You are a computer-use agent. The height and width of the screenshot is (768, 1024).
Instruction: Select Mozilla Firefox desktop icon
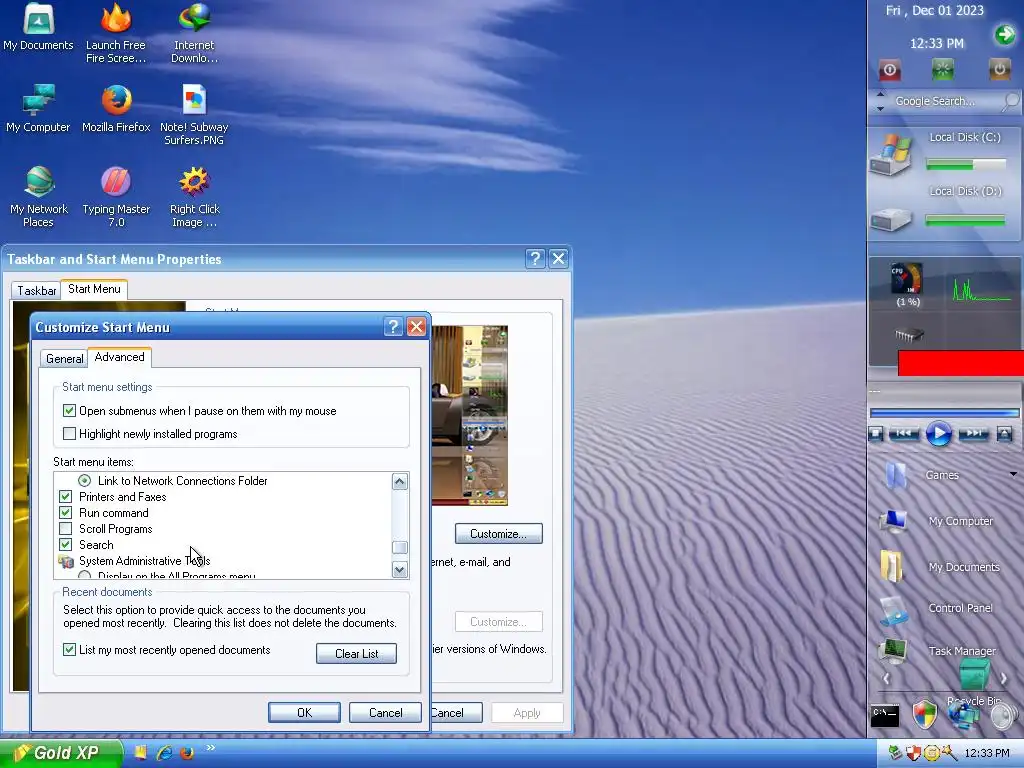(116, 108)
